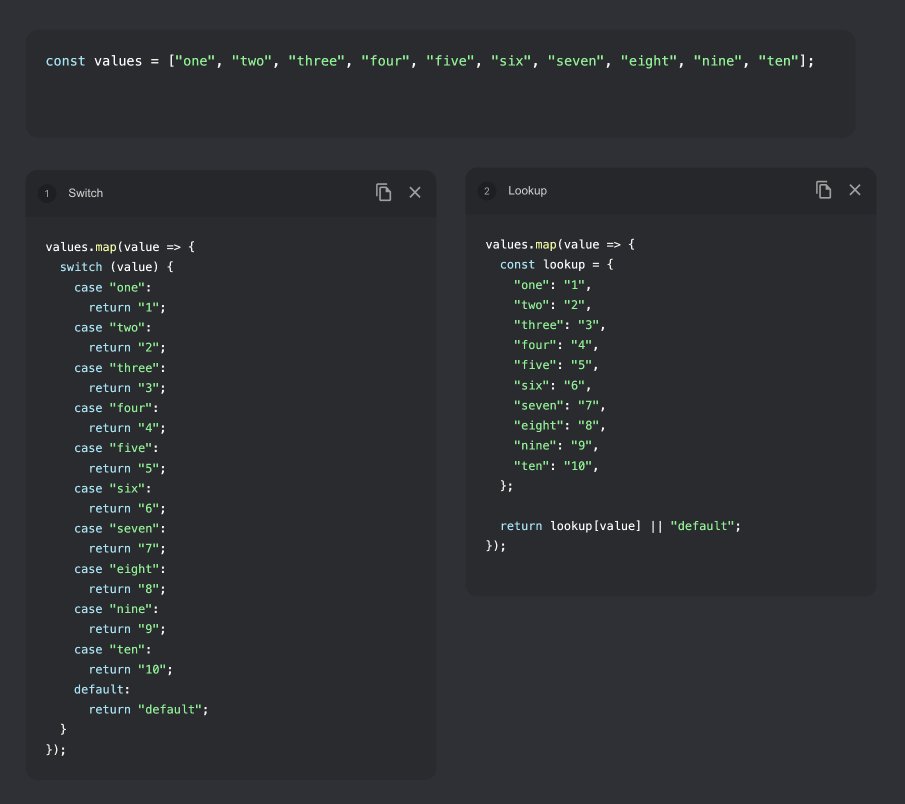This screenshot has width=905, height=804.
Task: Click the '"one": "1",' lookup entry
Action: (x=552, y=285)
